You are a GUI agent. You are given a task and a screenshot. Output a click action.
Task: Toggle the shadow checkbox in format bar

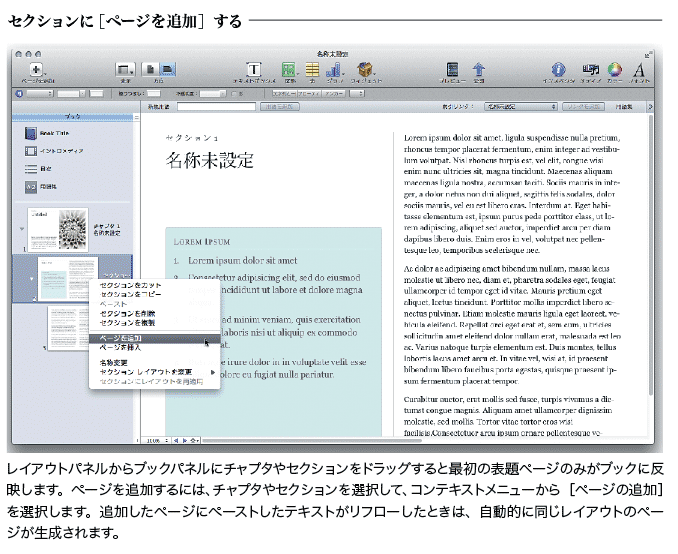(x=234, y=93)
